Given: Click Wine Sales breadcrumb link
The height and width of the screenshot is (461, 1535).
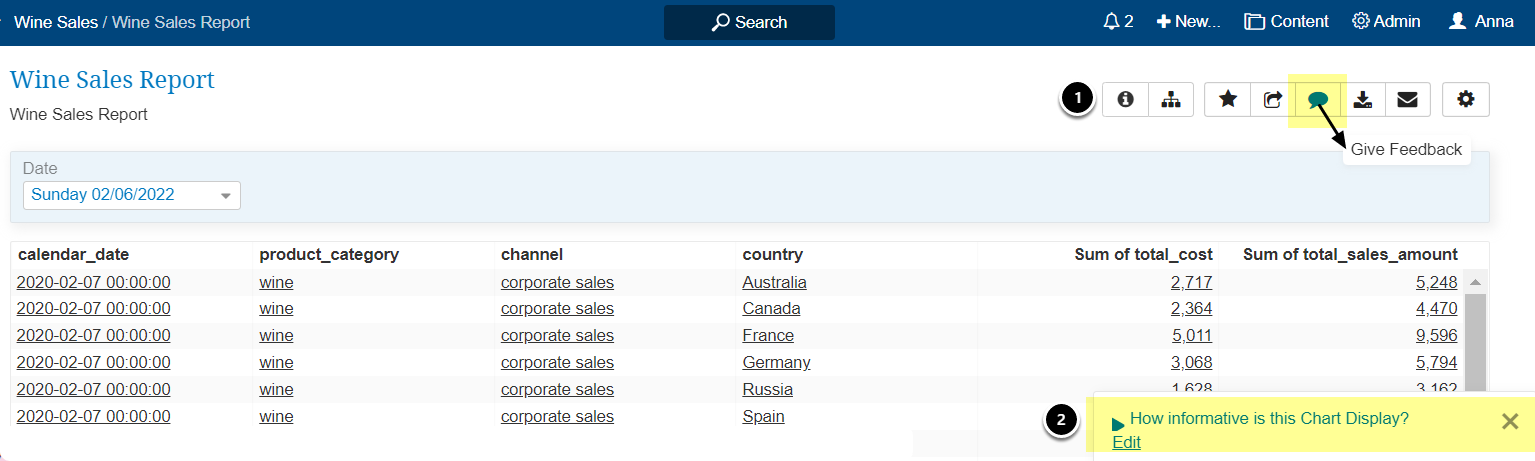Looking at the screenshot, I should click(55, 21).
